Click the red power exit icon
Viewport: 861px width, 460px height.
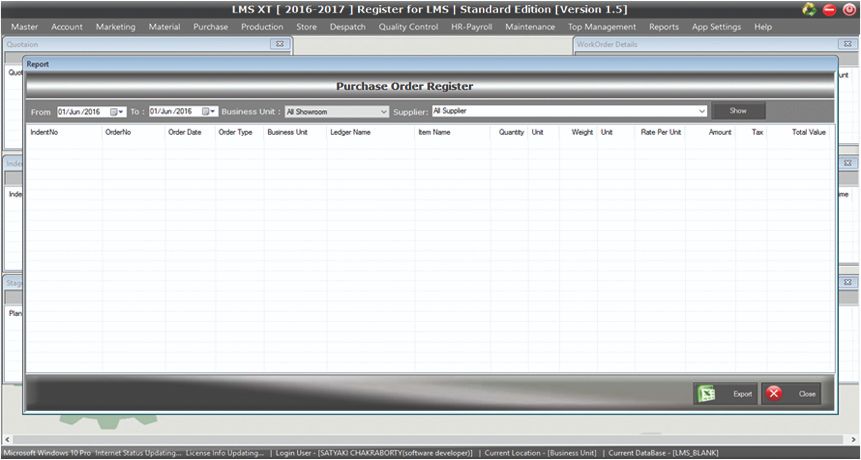pyautogui.click(x=849, y=9)
